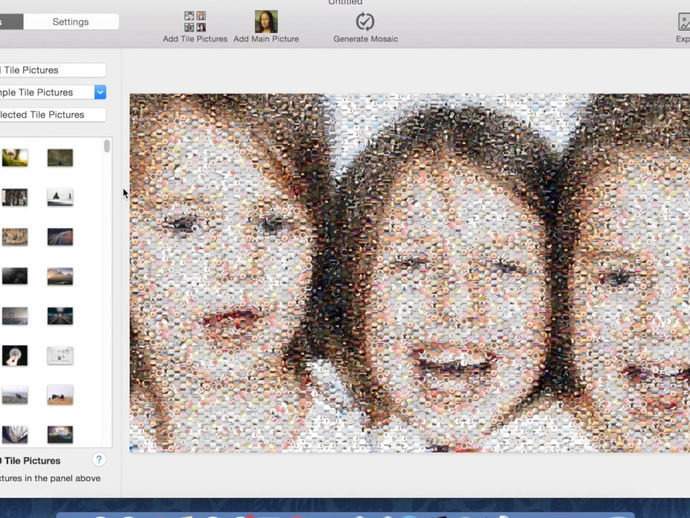Switch to the Settings tab

pos(70,22)
